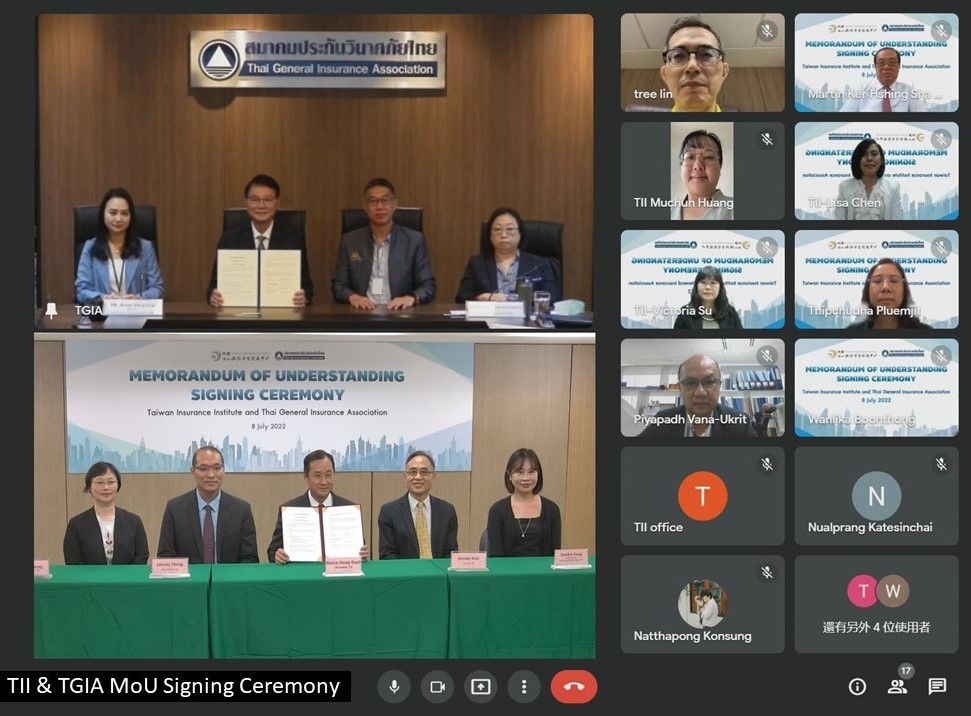
Task: Click muted mic icon on Thipchudha Pluemjit tile
Action: [941, 248]
